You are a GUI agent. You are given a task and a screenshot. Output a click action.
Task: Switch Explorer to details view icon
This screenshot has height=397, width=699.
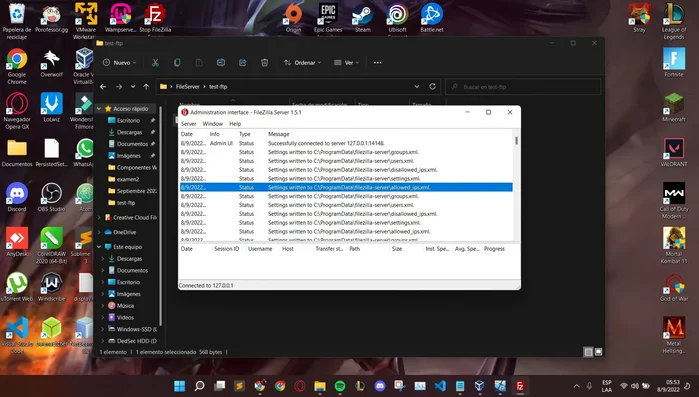coord(588,352)
